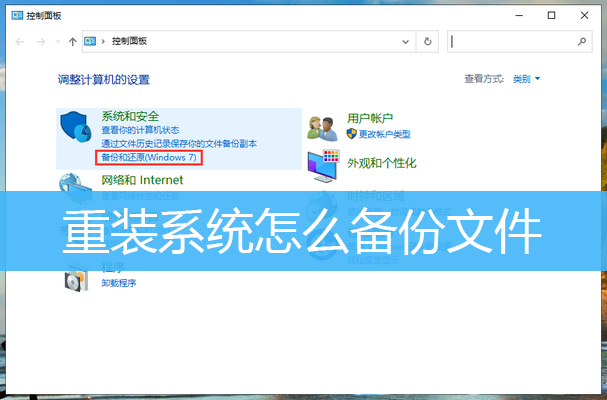This screenshot has width=607, height=400.
Task: Open 用户帐户 category heading
Action: (370, 118)
